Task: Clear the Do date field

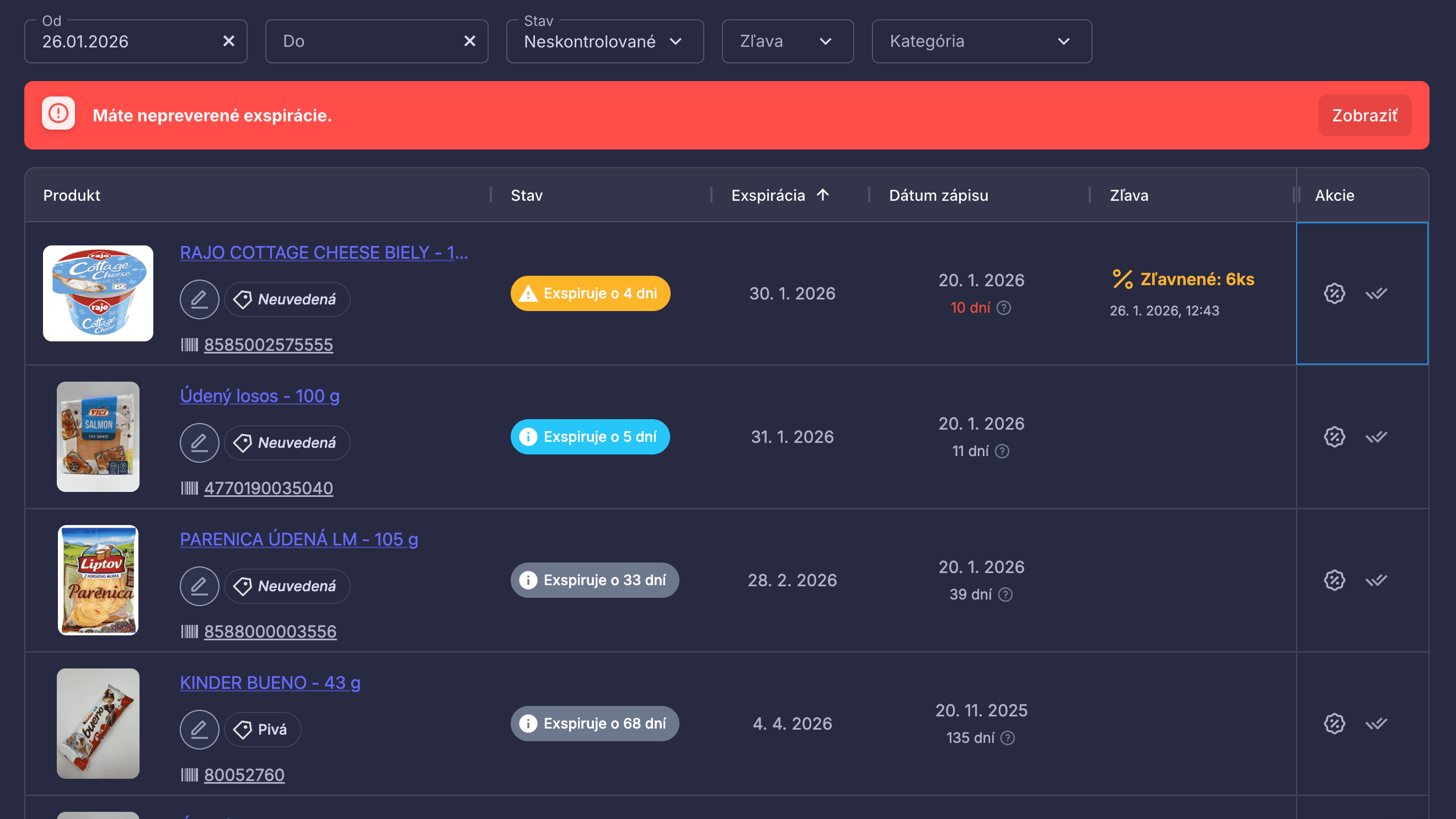Action: click(469, 41)
